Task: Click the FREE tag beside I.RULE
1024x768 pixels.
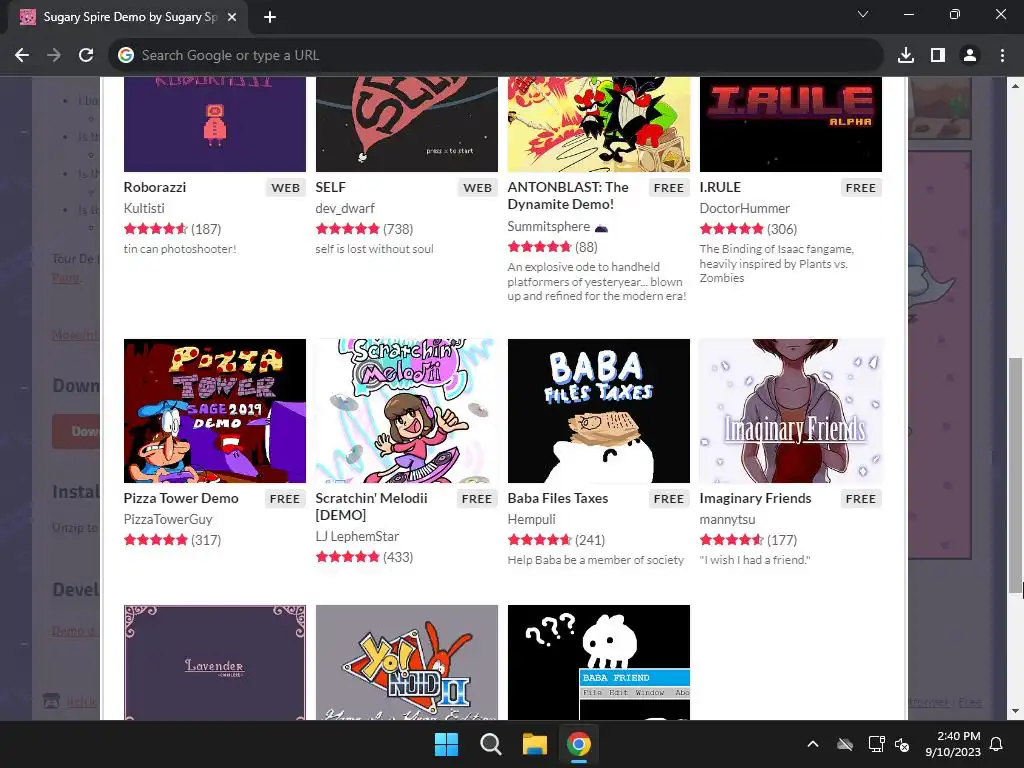Action: (861, 188)
